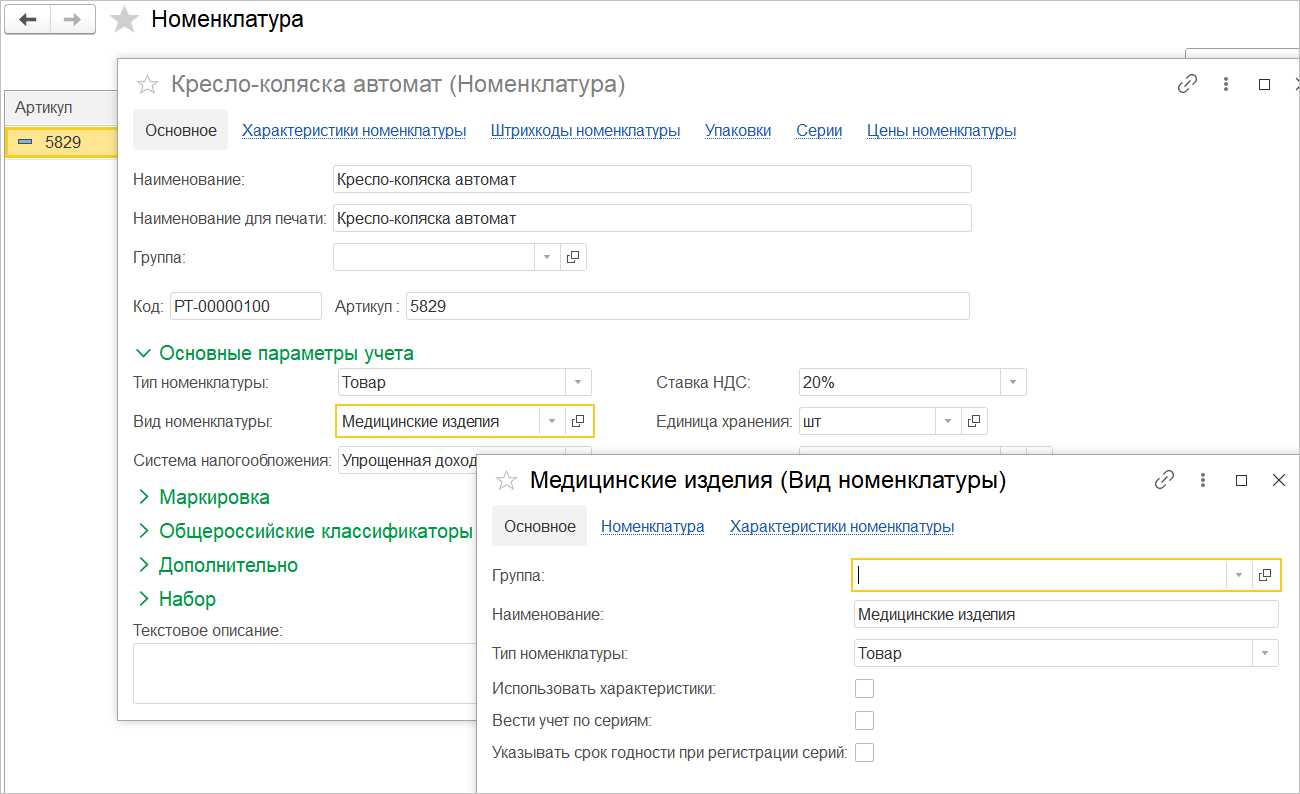Open Вид номенклатуры item via open button

click(x=578, y=422)
